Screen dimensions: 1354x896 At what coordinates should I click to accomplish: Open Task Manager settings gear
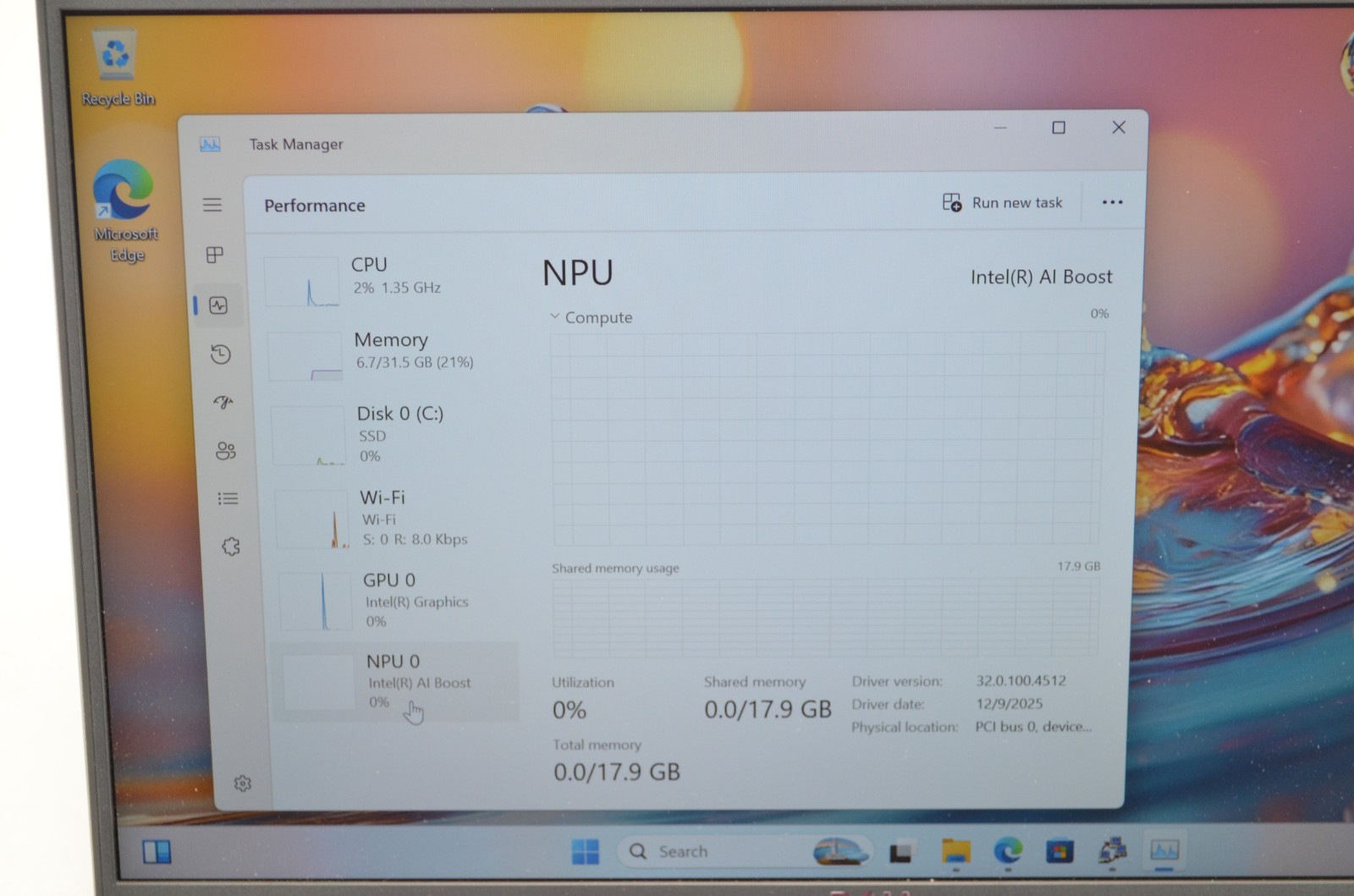243,783
